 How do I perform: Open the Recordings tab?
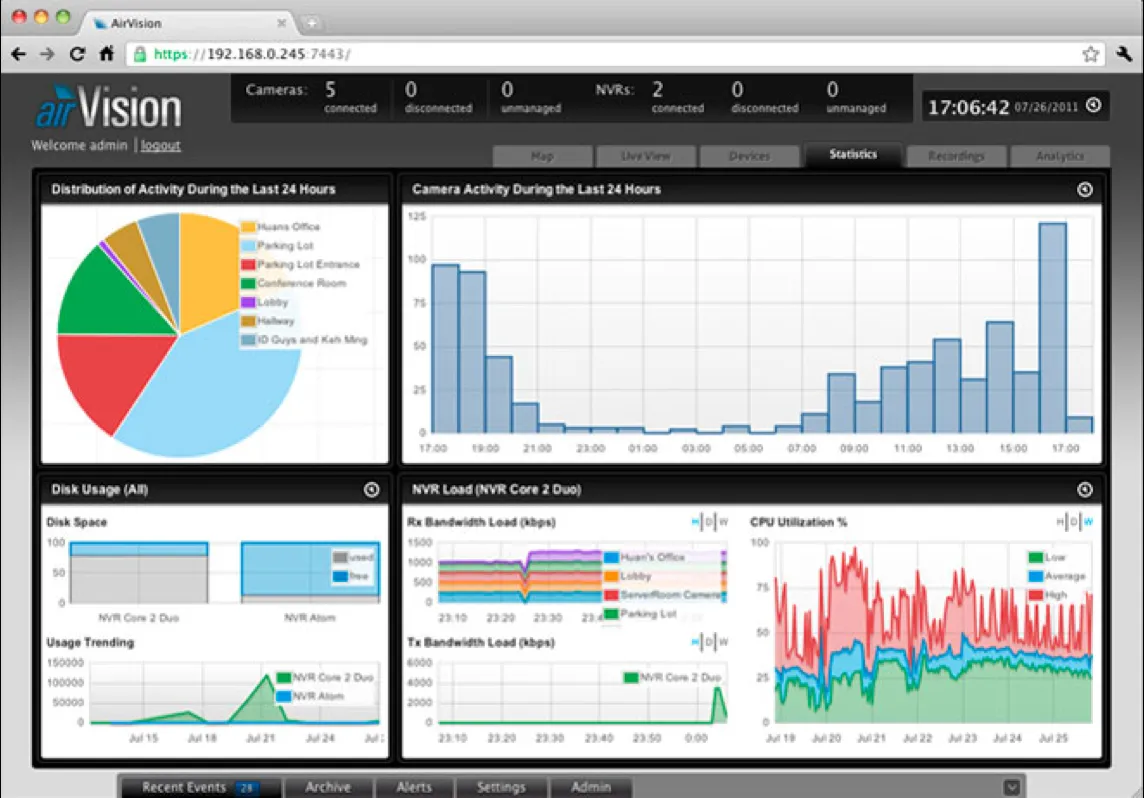coord(956,156)
